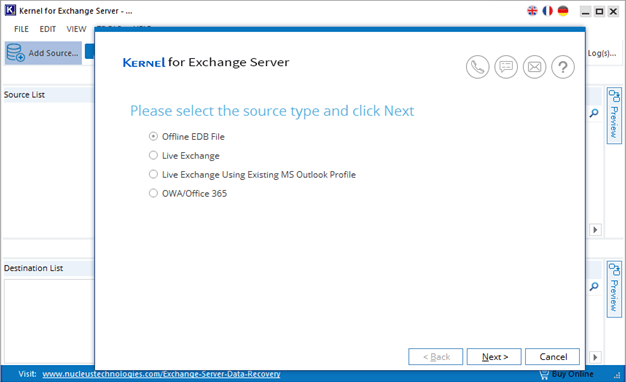The width and height of the screenshot is (626, 382).
Task: Open the help question mark icon
Action: click(x=563, y=67)
